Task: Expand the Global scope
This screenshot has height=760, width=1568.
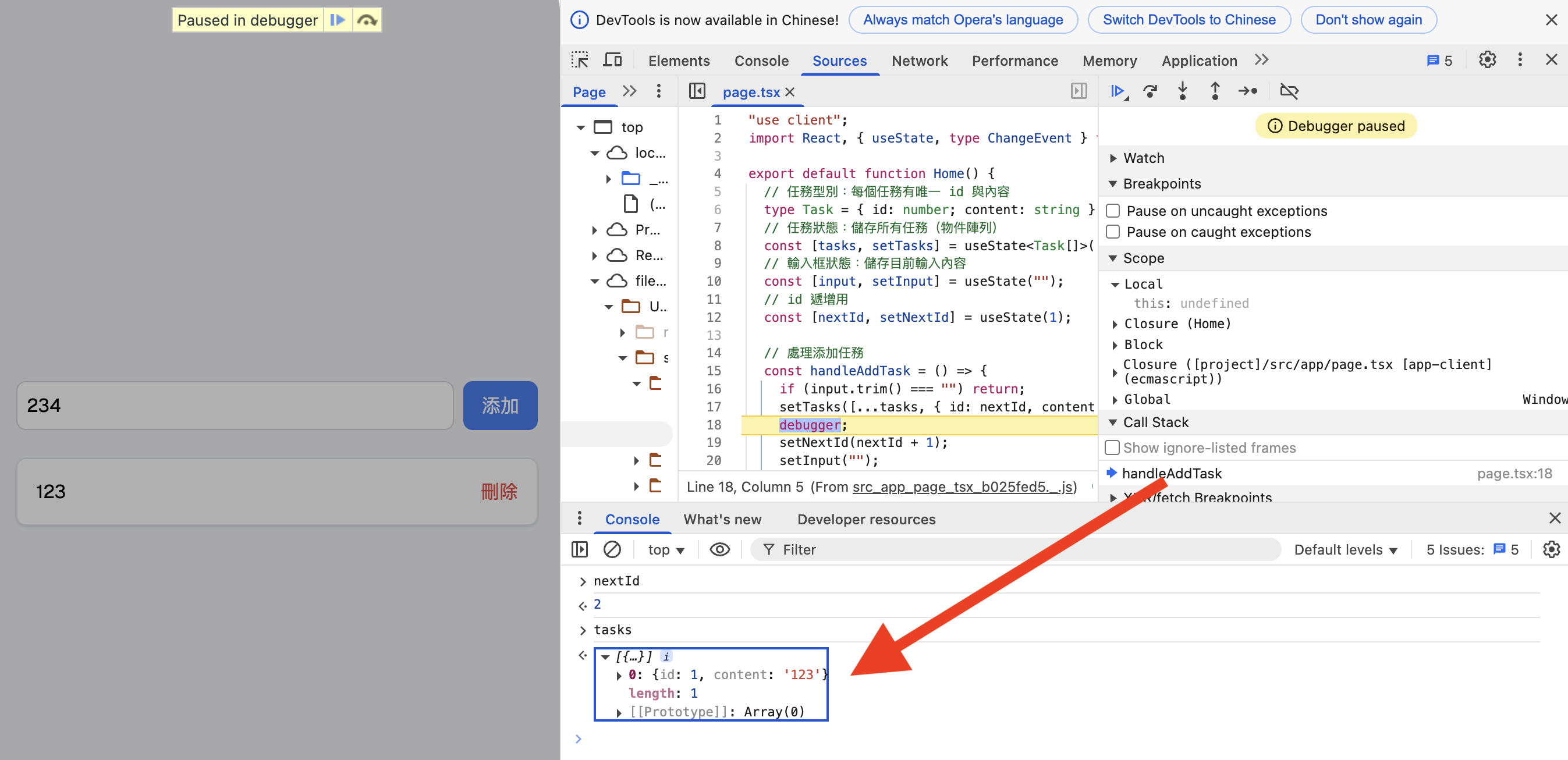Action: coord(1115,400)
